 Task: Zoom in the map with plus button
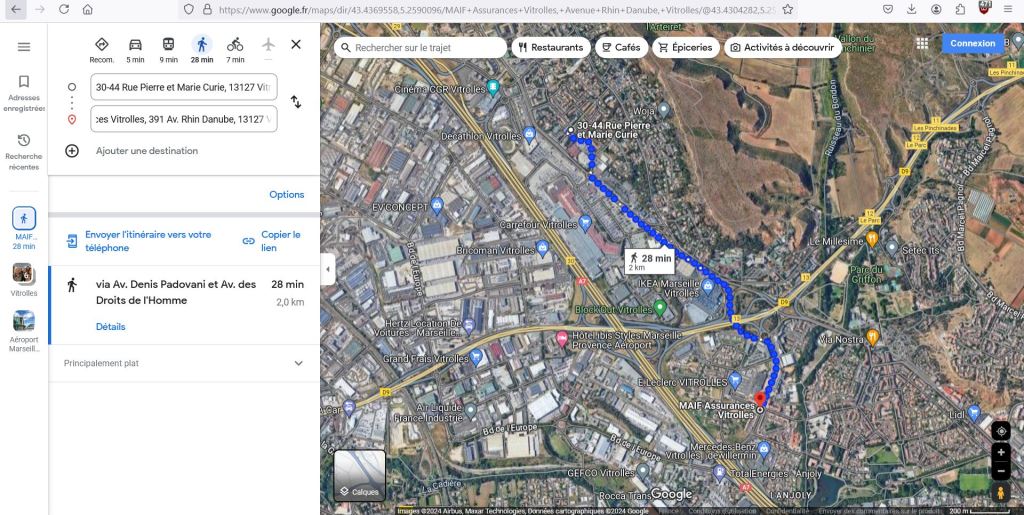pos(1001,453)
